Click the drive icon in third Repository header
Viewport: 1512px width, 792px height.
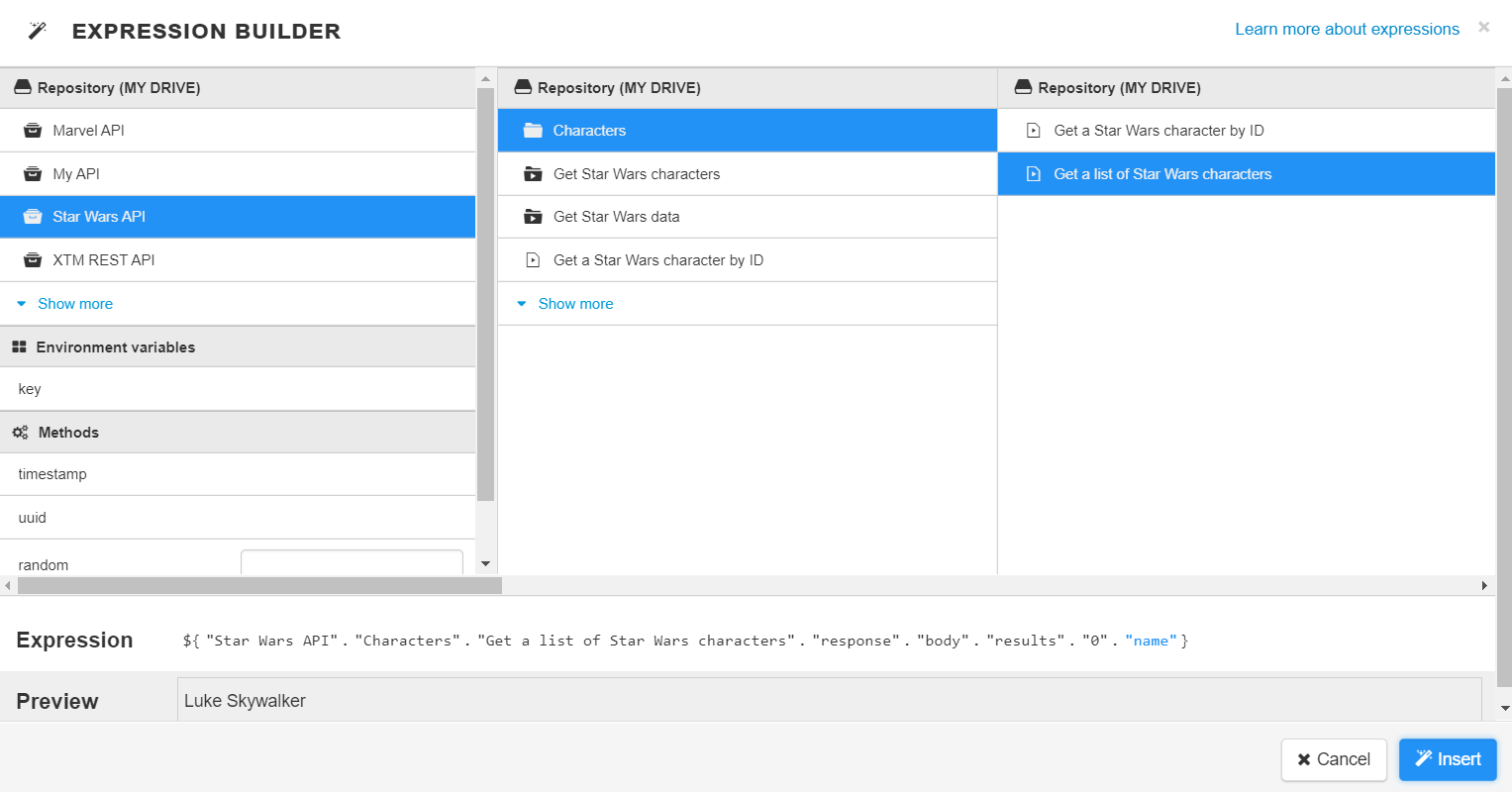pyautogui.click(x=1024, y=88)
